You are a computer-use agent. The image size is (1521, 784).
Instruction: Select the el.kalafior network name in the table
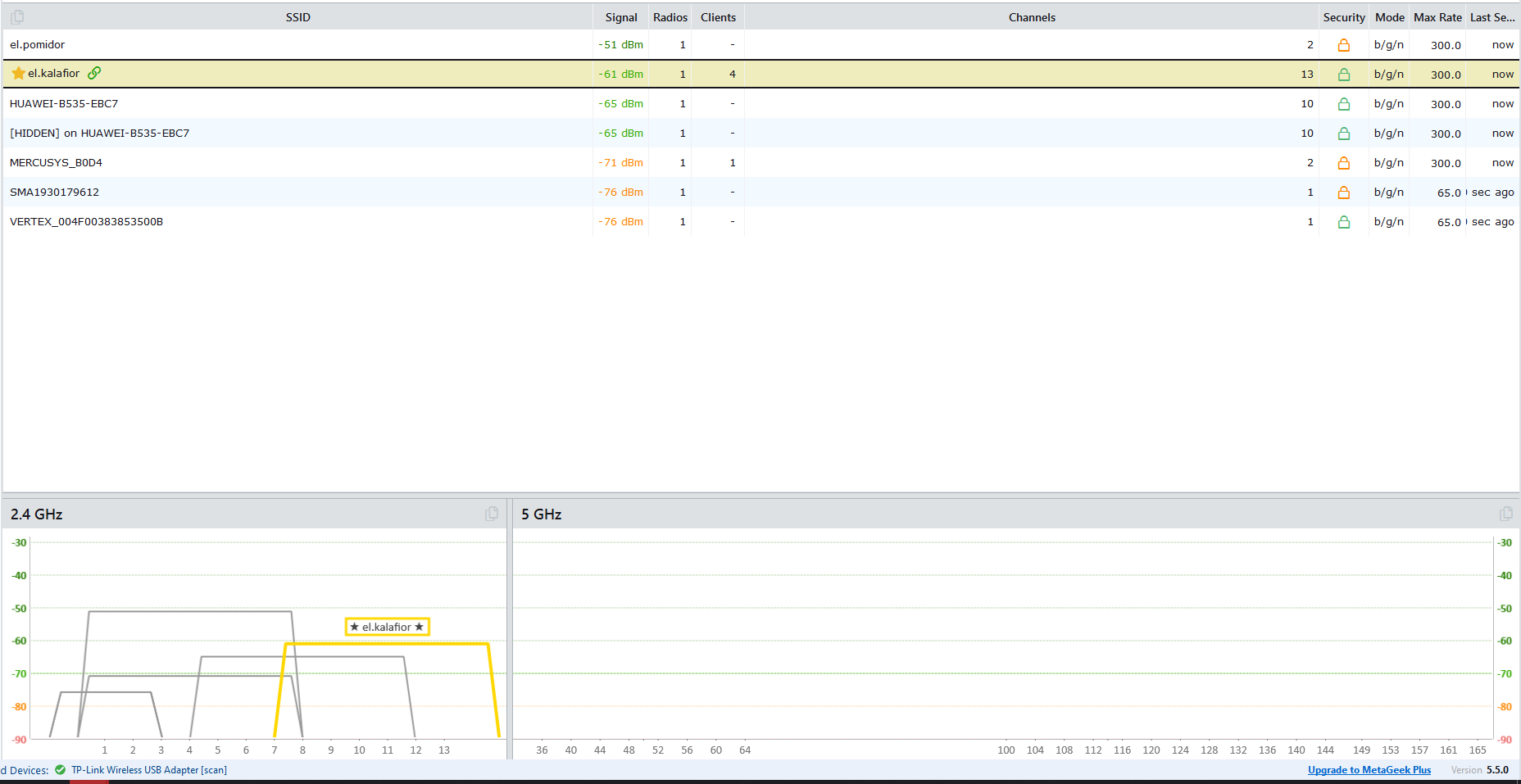click(x=54, y=74)
